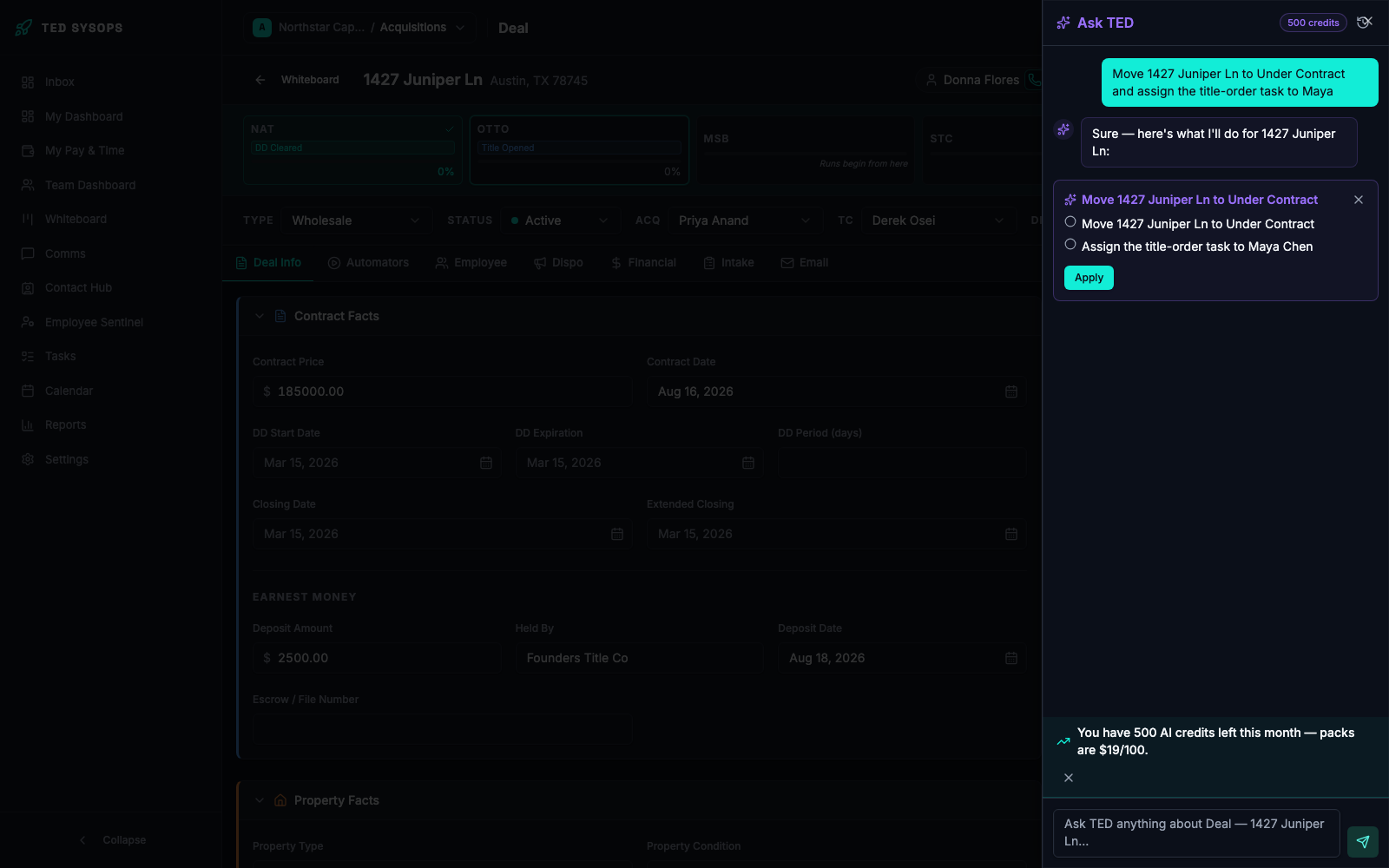The width and height of the screenshot is (1389, 868).
Task: Click Escrow / File Number field
Action: point(443,729)
